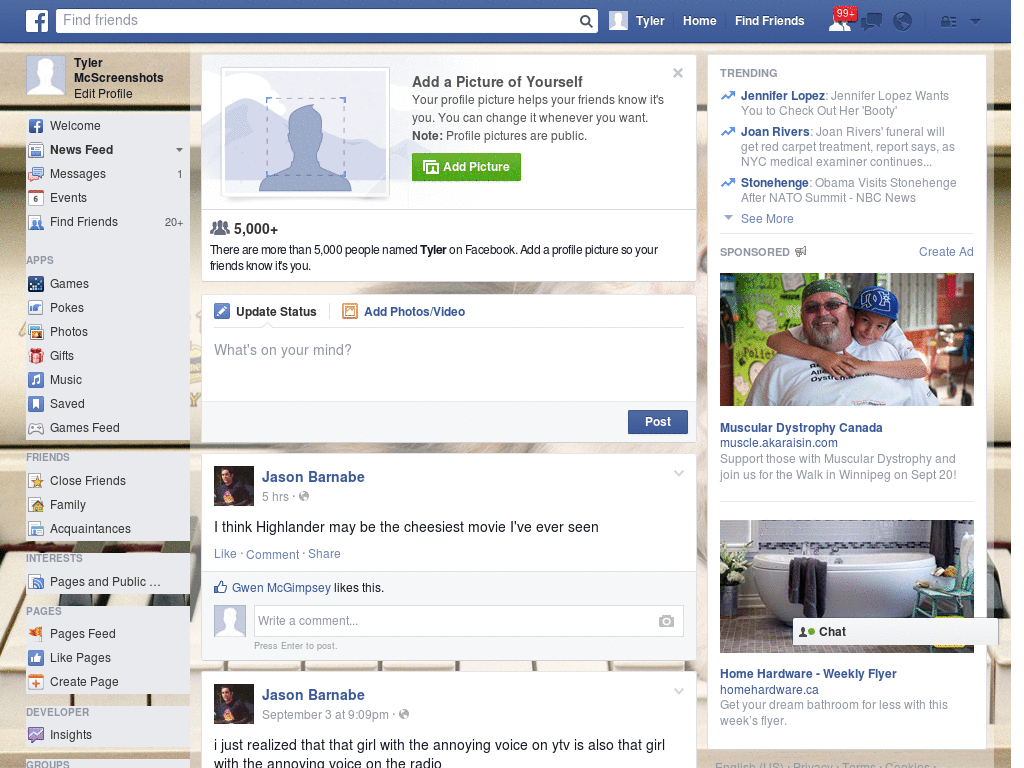Click the 5 hrs timestamp on post
Viewport: 1024px width, 768px height.
pos(275,497)
